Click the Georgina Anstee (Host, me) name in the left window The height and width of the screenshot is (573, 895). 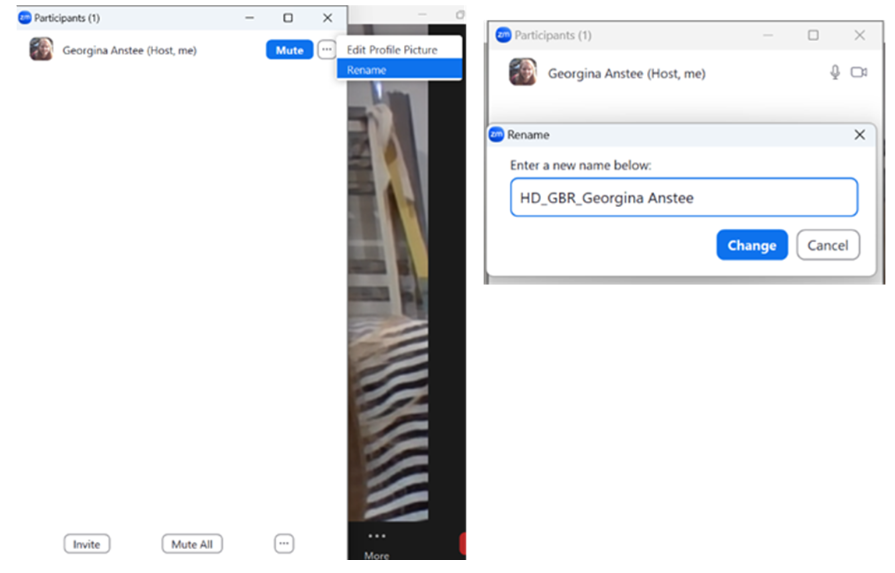130,50
